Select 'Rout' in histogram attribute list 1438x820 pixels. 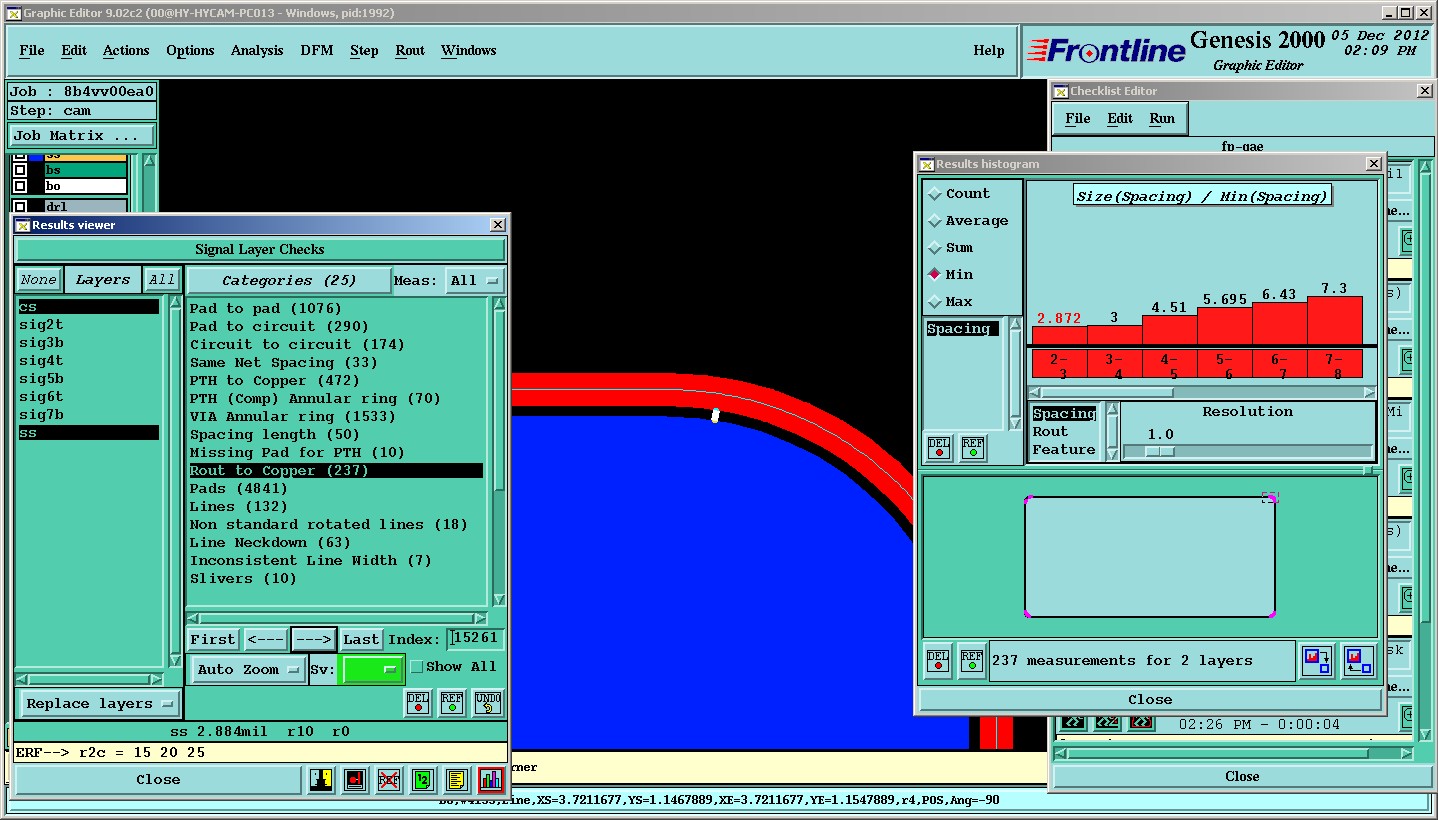click(1051, 432)
